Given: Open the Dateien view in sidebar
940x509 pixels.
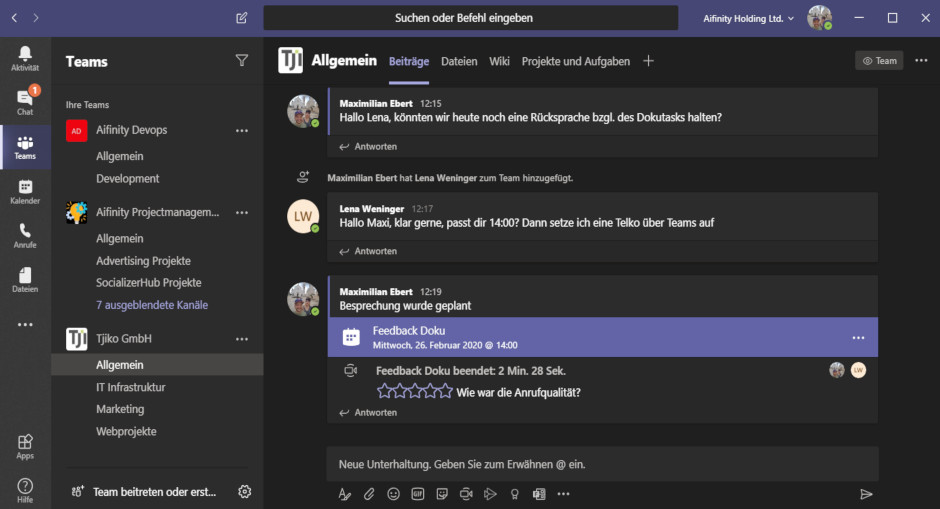Looking at the screenshot, I should (25, 280).
